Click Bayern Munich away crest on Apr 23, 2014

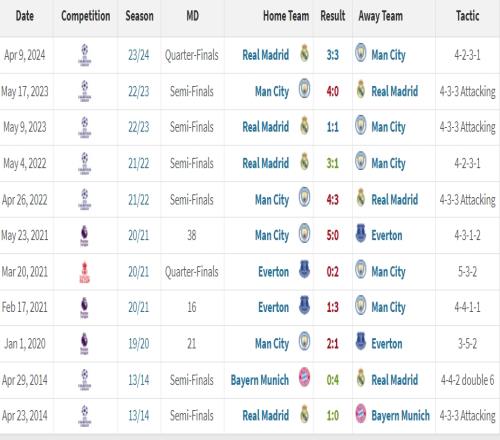pos(361,413)
